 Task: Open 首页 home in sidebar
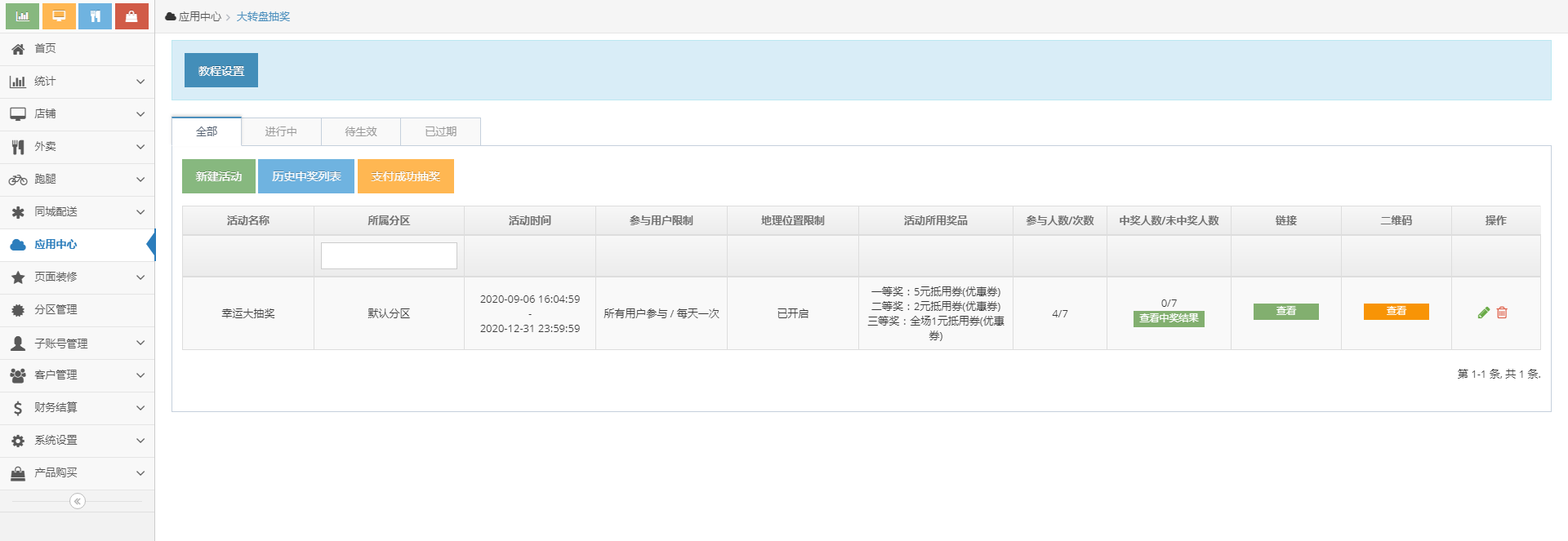(x=45, y=49)
